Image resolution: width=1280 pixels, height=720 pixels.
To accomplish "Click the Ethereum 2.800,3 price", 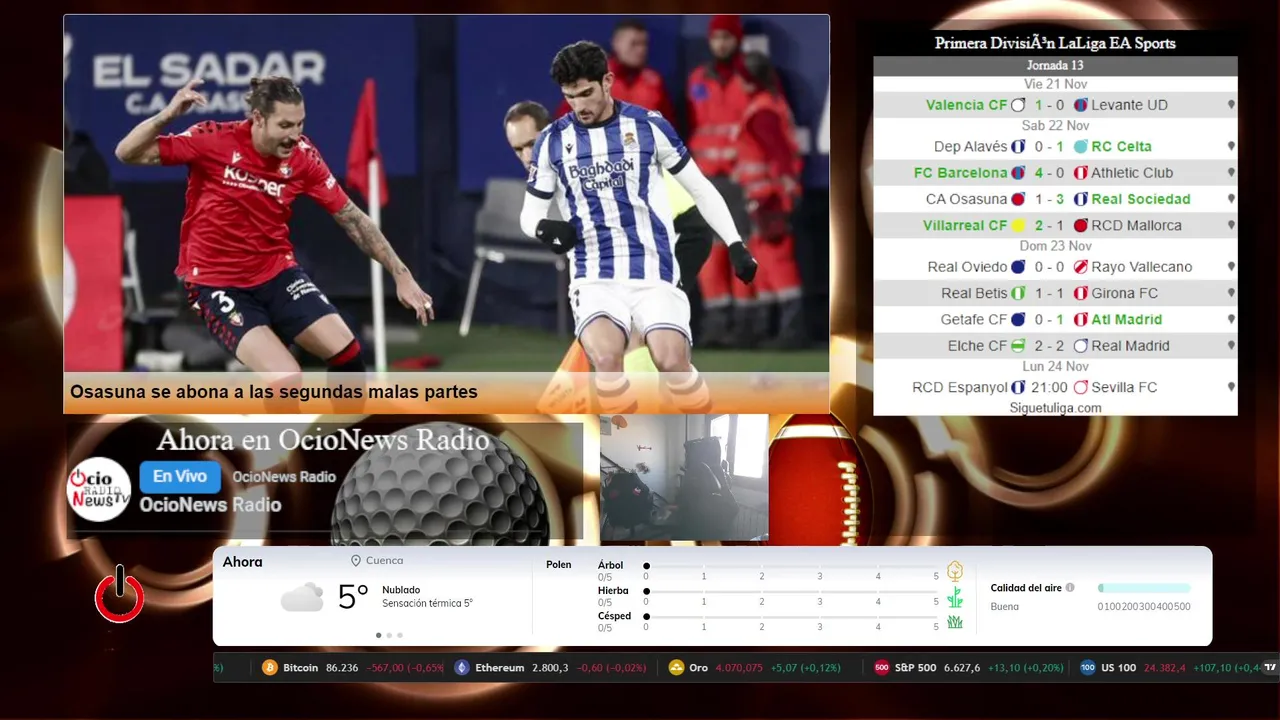I will (x=550, y=668).
